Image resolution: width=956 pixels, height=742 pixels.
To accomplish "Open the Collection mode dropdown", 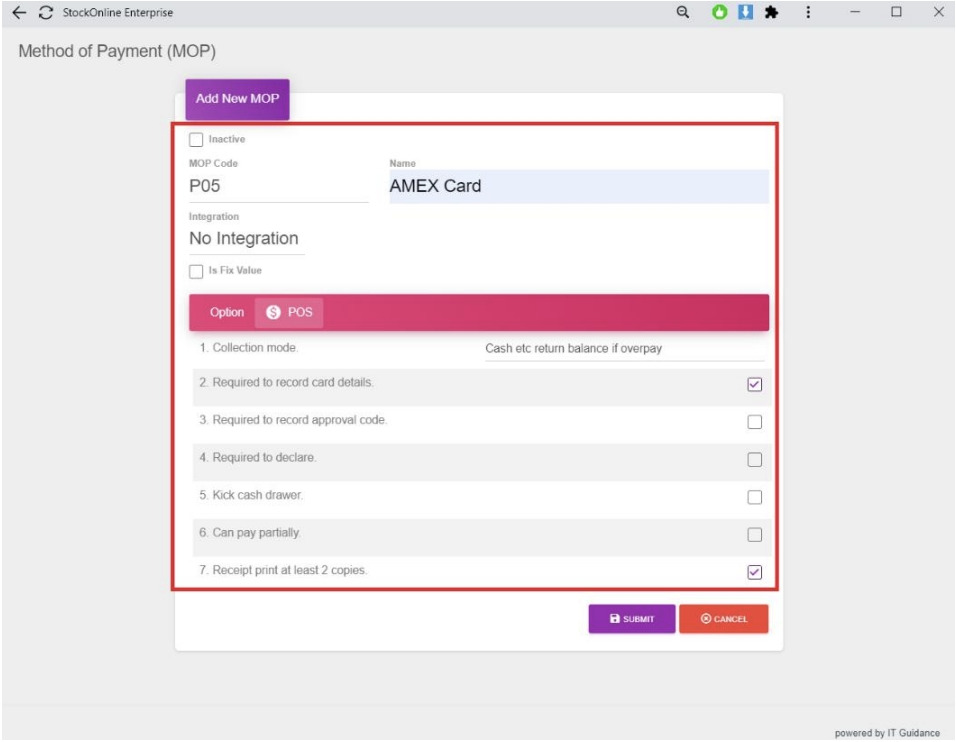I will tap(624, 349).
